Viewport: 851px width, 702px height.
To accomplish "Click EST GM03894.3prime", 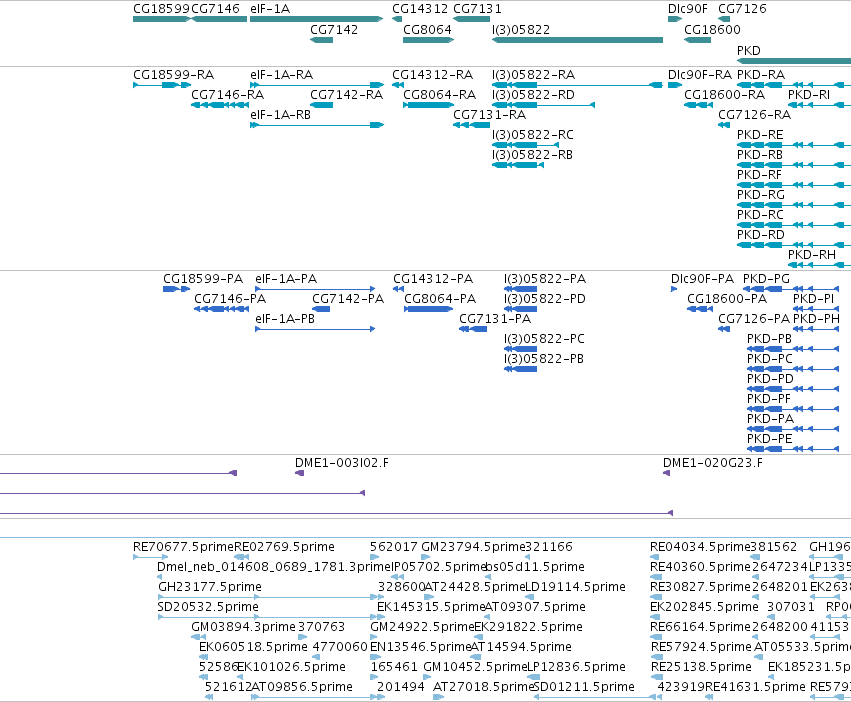I will [x=243, y=627].
